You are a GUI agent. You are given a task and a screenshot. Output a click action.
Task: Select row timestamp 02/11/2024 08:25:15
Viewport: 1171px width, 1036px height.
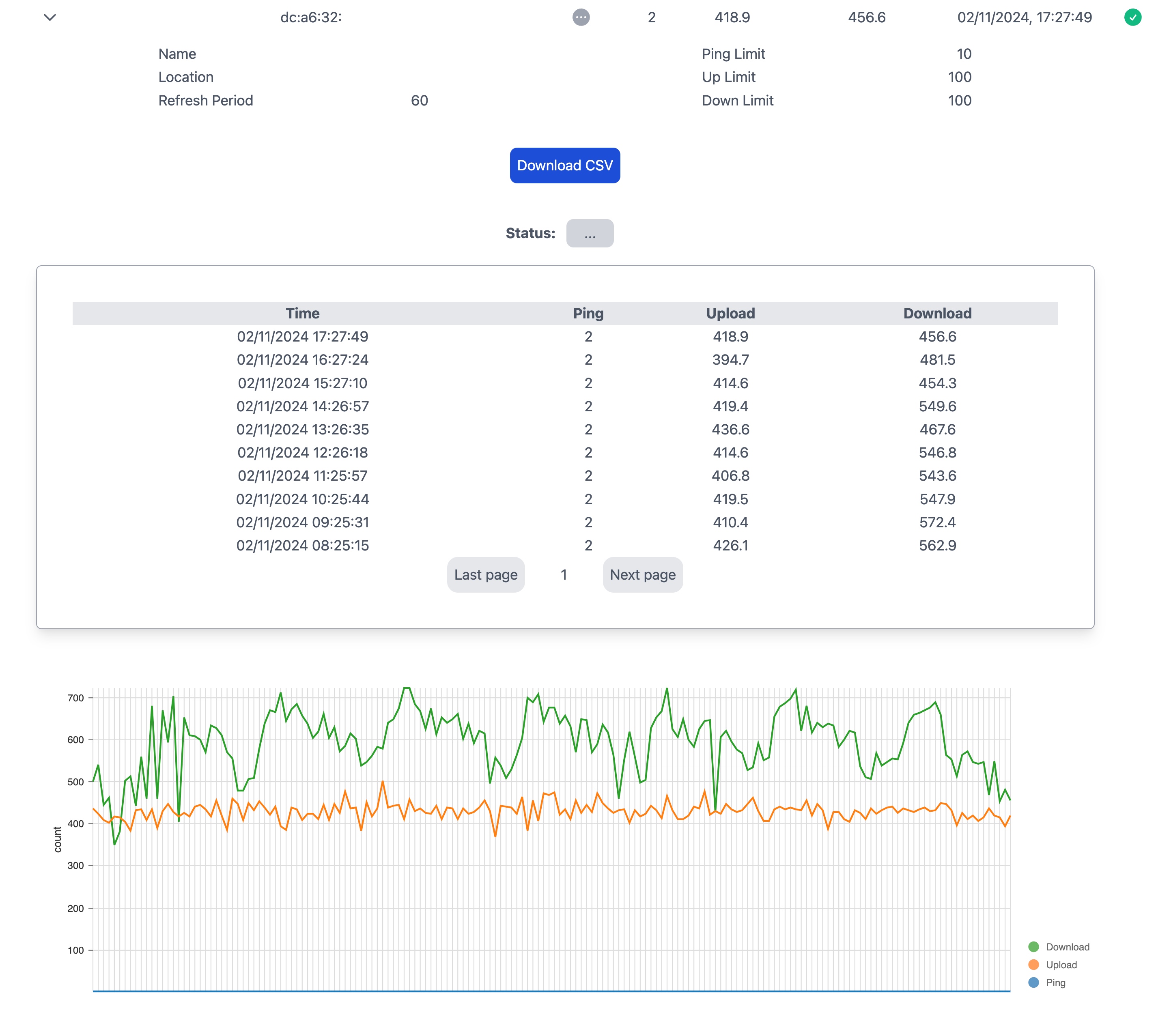(x=303, y=546)
